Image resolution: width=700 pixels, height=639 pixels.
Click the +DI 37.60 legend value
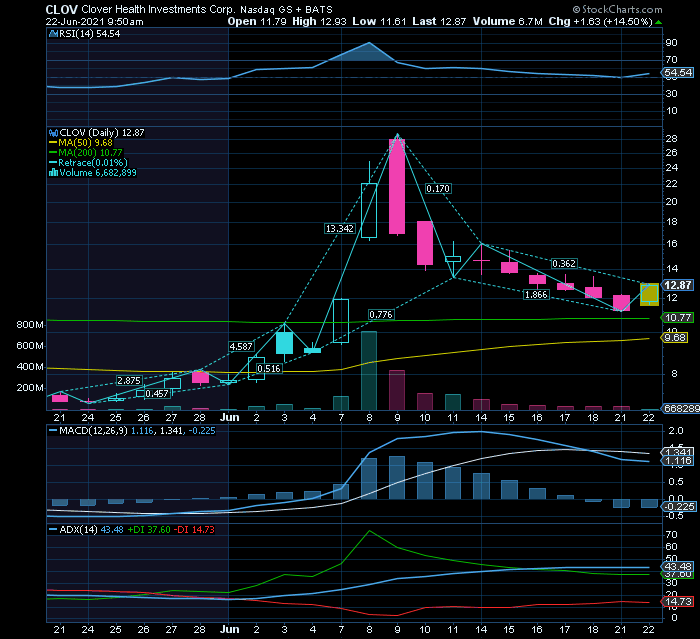149,530
